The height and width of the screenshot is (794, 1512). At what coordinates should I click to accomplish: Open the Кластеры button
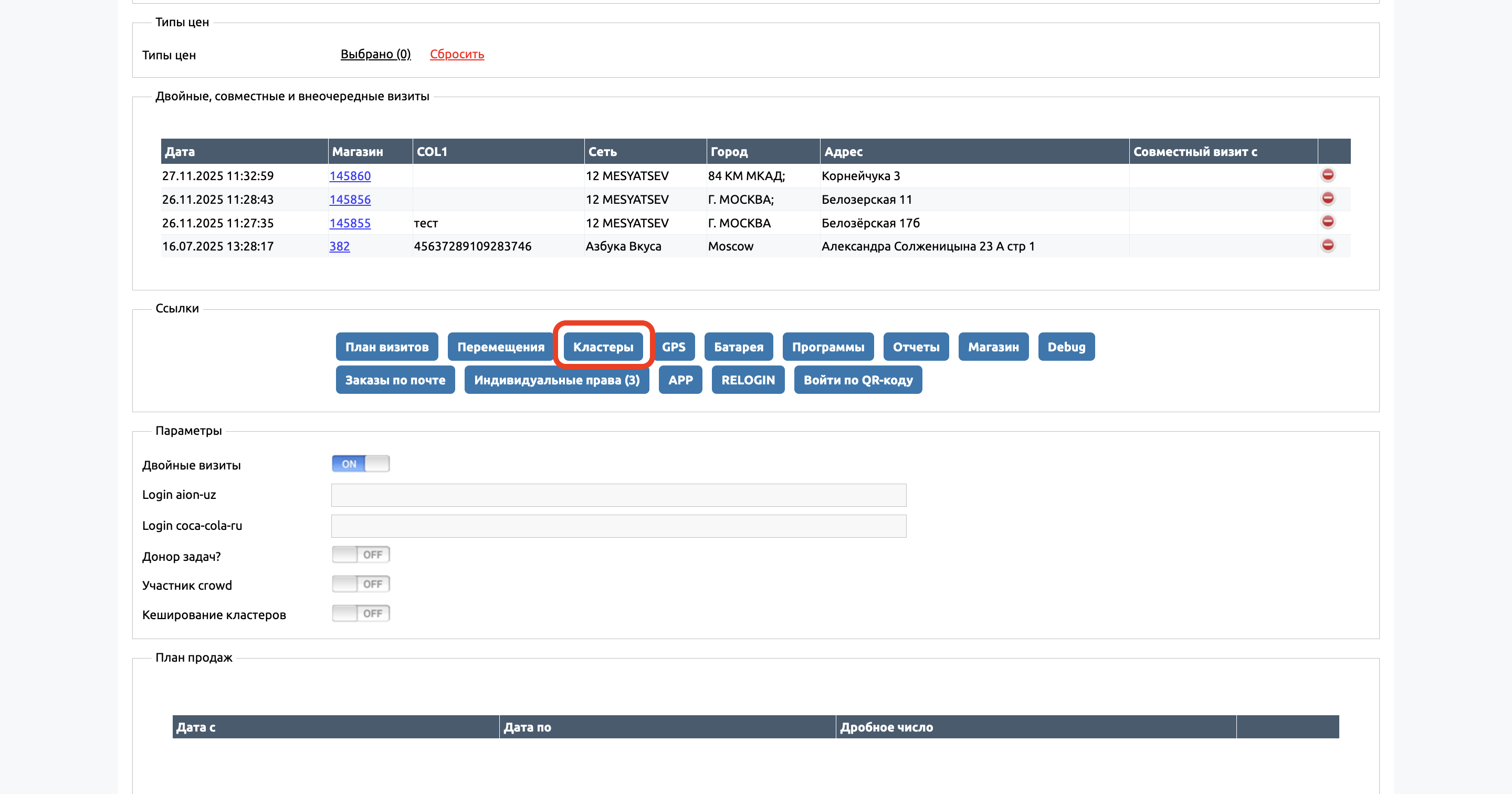pyautogui.click(x=603, y=347)
